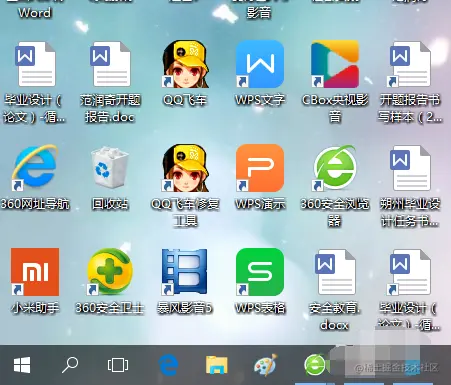Select the 回收站 recycle bin icon
This screenshot has height=385, width=451.
pos(110,167)
